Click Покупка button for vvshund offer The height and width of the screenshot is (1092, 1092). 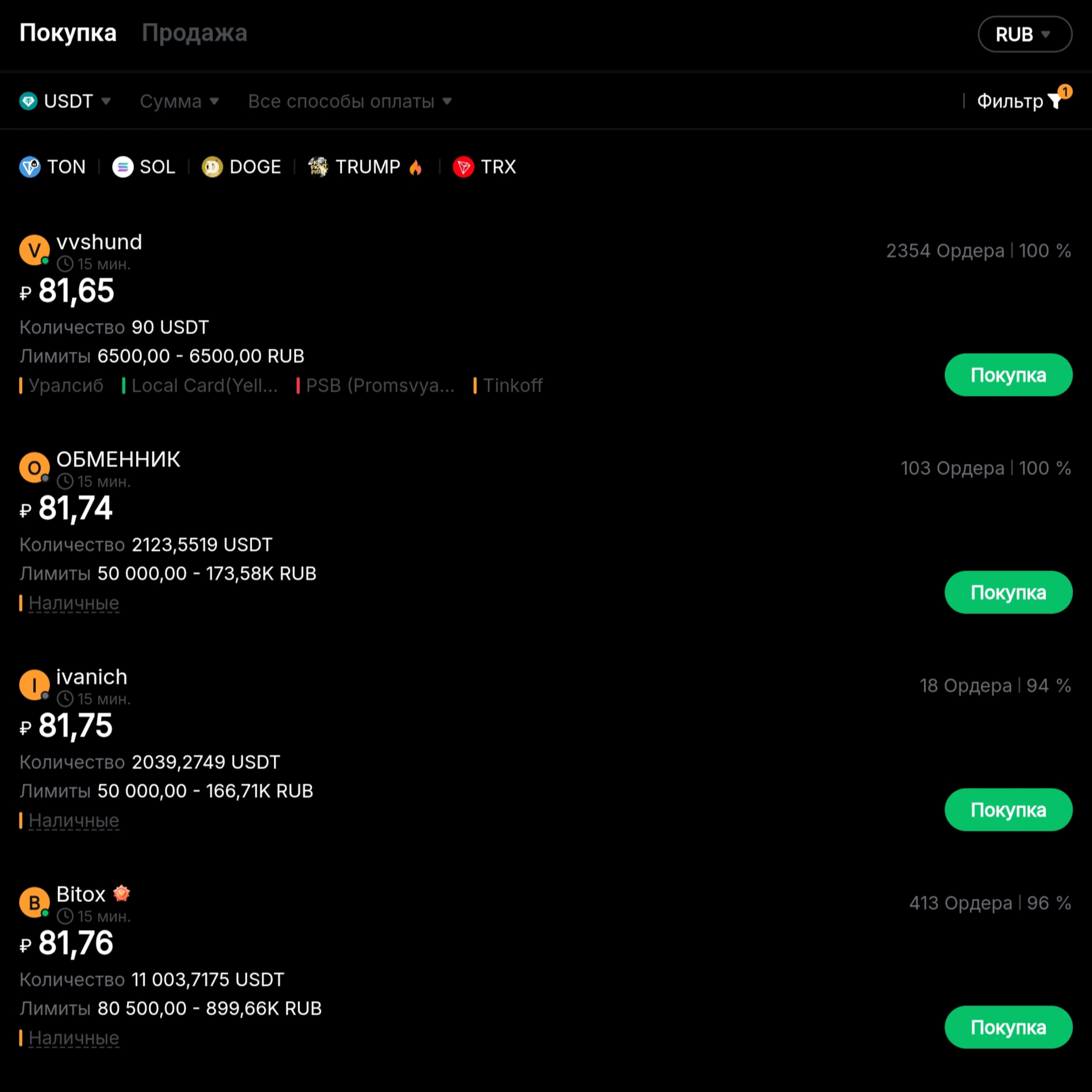tap(1008, 375)
